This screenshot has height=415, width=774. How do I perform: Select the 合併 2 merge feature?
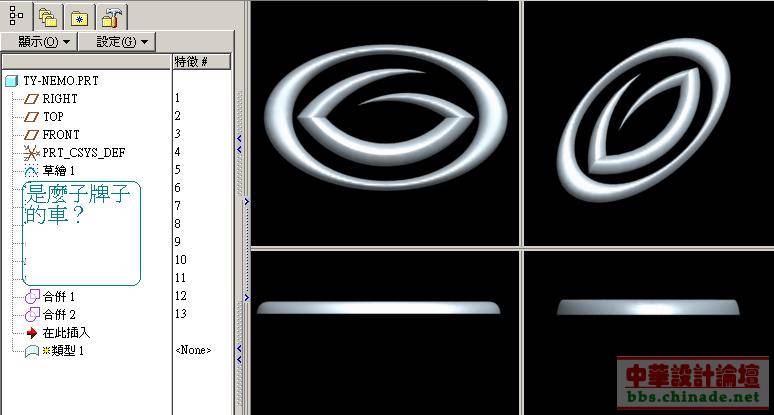click(59, 315)
